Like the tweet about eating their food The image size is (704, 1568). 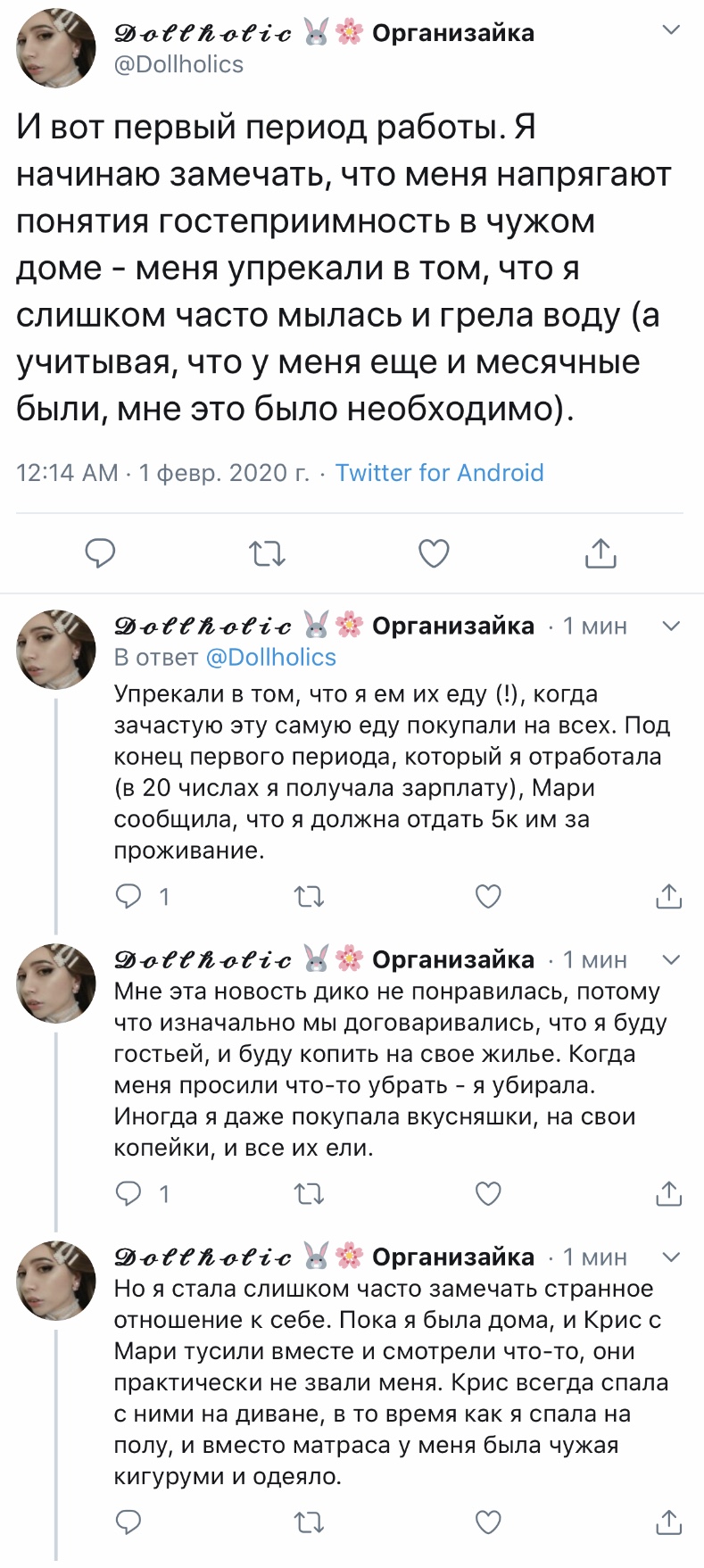point(488,896)
